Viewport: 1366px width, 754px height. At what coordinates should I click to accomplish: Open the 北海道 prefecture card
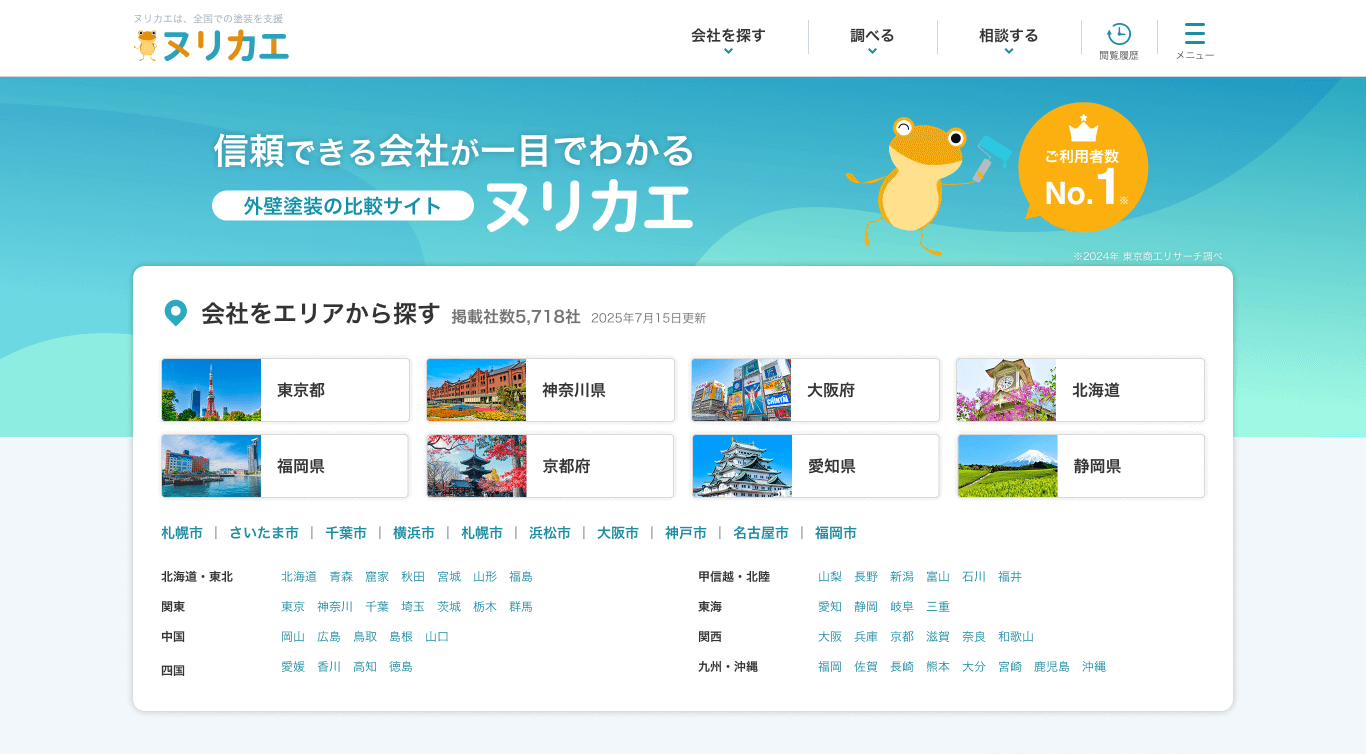coord(1080,390)
